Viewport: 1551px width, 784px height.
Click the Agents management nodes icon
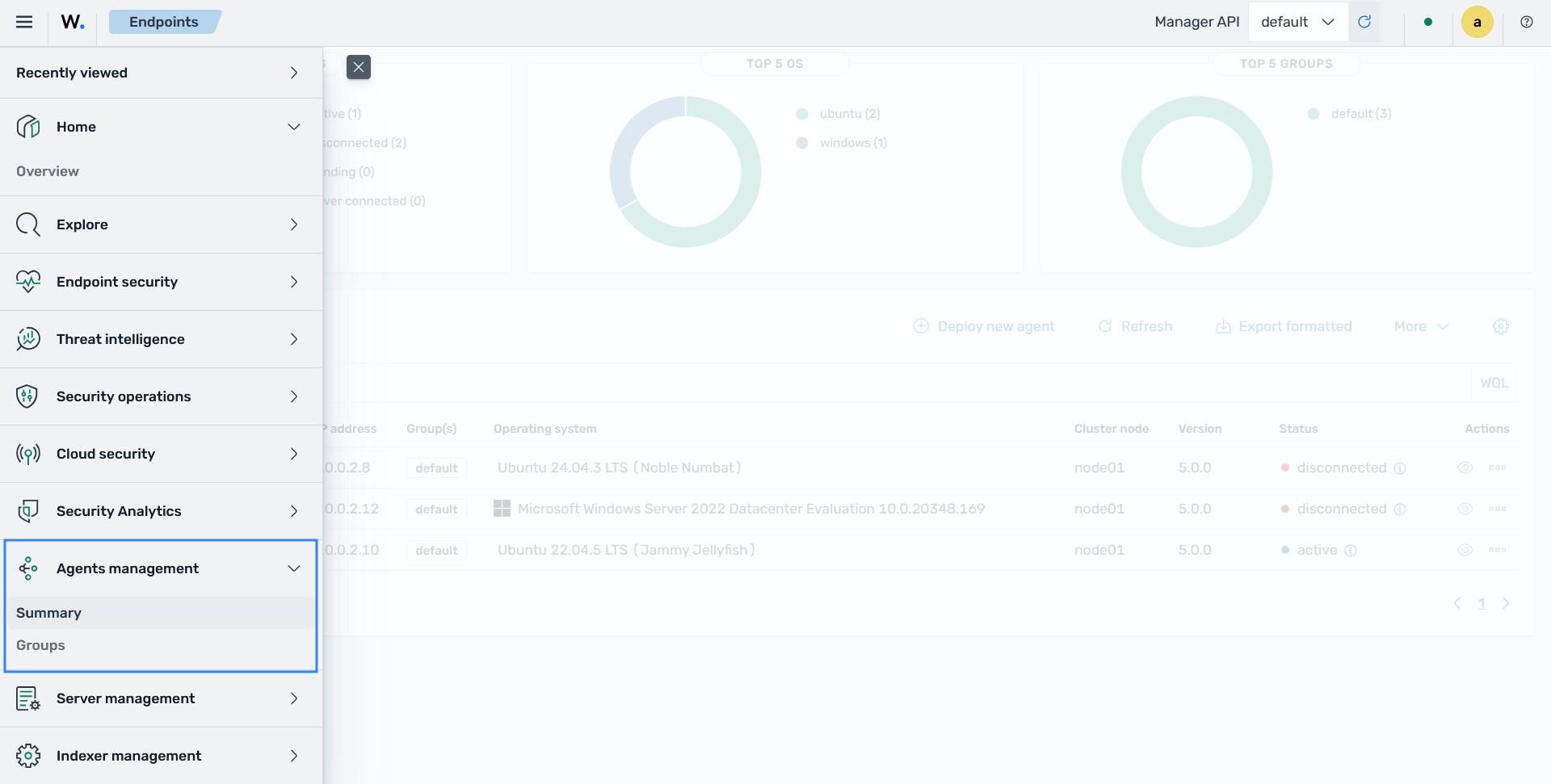(28, 568)
